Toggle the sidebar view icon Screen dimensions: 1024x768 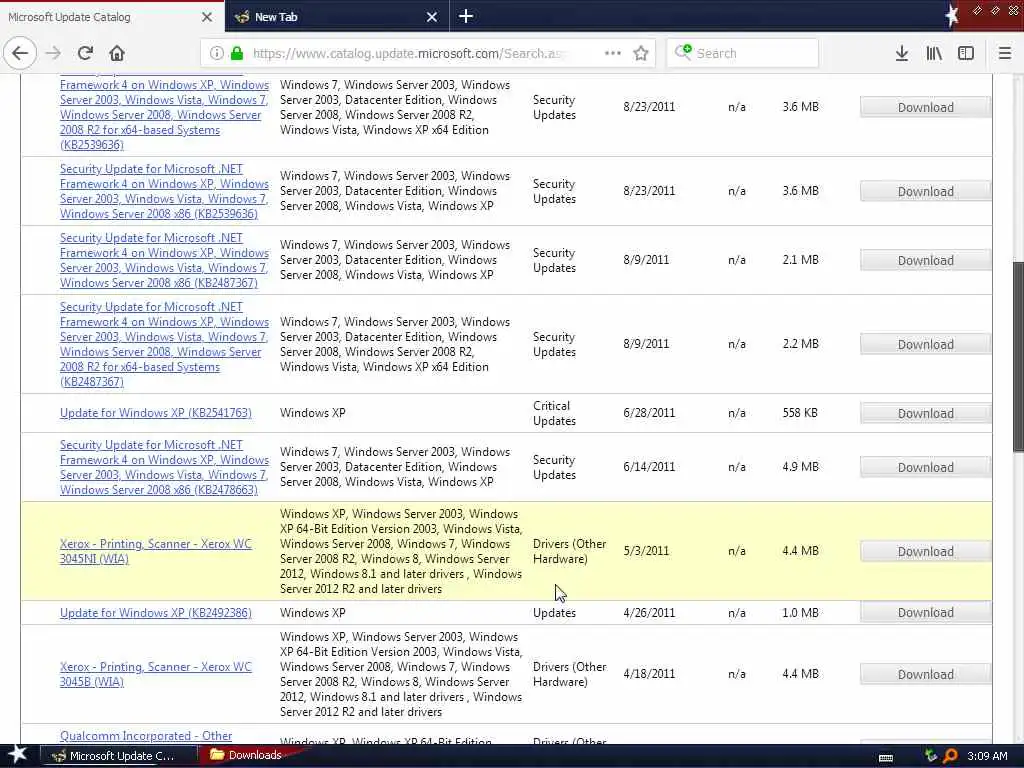click(966, 53)
